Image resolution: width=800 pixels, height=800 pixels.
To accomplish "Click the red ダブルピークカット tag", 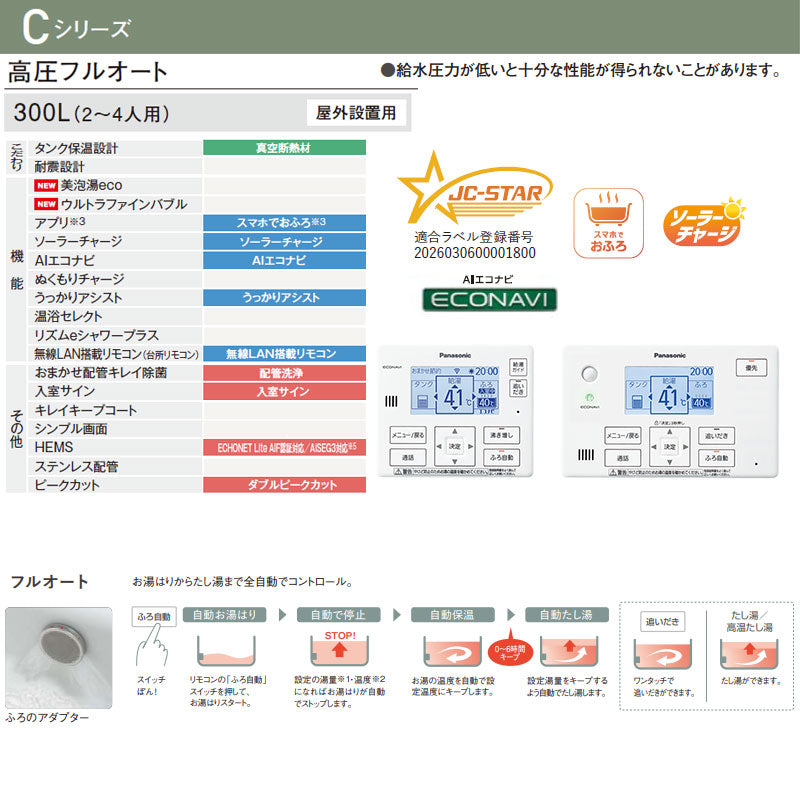I will (284, 484).
